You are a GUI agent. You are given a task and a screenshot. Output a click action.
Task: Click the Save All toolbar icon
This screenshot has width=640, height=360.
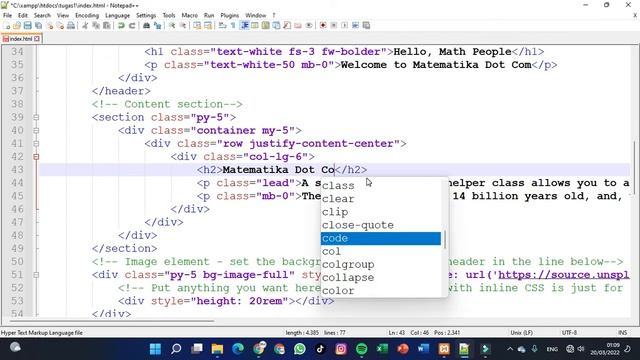38,25
